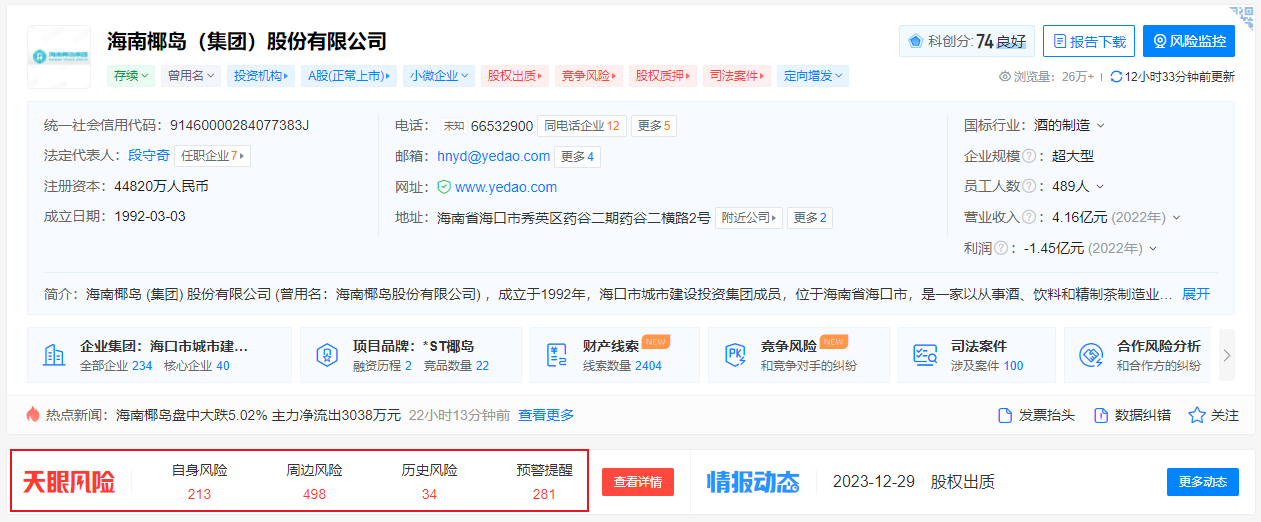This screenshot has width=1261, height=522.
Task: Click 竞品数量 22 link
Action: click(456, 366)
